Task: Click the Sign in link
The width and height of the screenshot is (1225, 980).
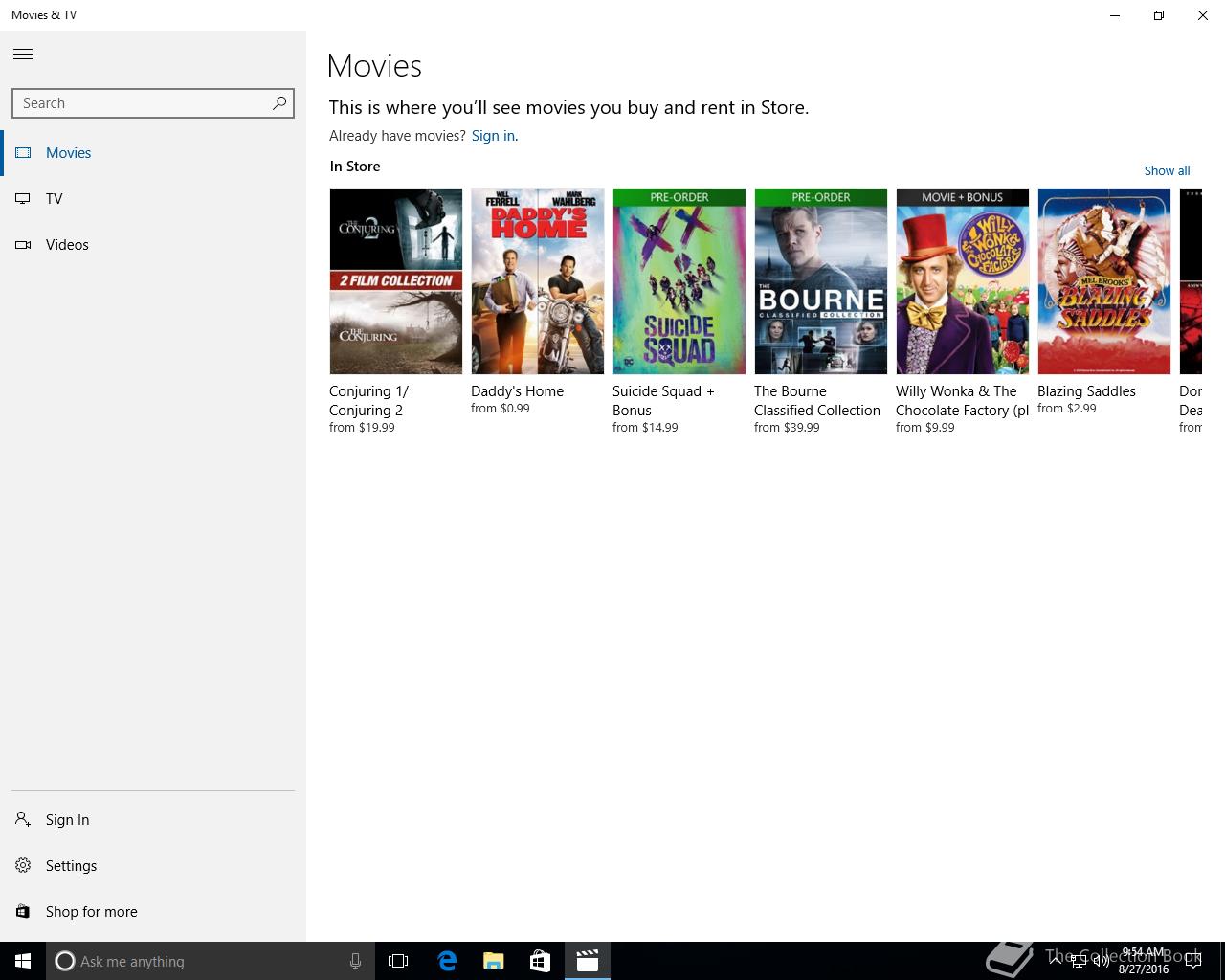Action: point(493,136)
